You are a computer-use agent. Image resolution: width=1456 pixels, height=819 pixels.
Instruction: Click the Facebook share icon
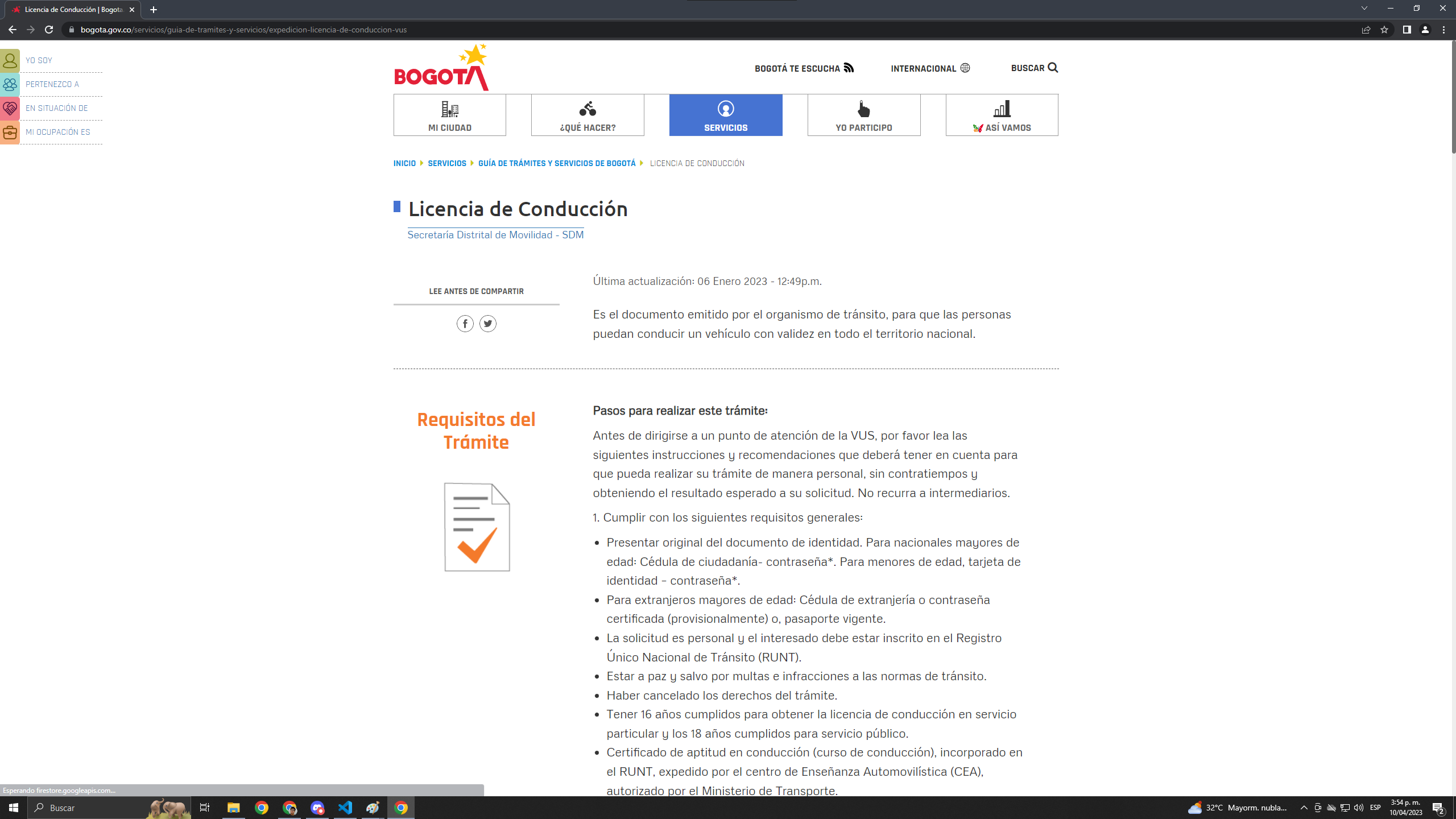click(x=465, y=324)
